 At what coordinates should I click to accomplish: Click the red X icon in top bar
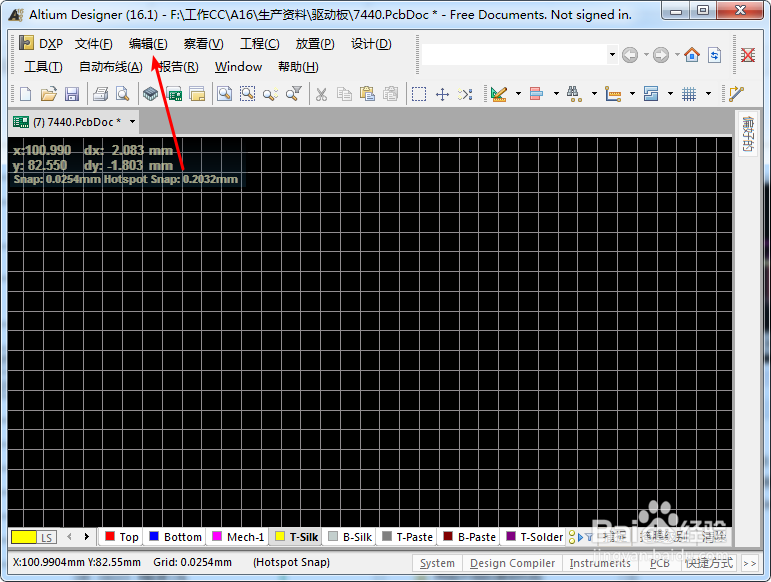pos(748,55)
